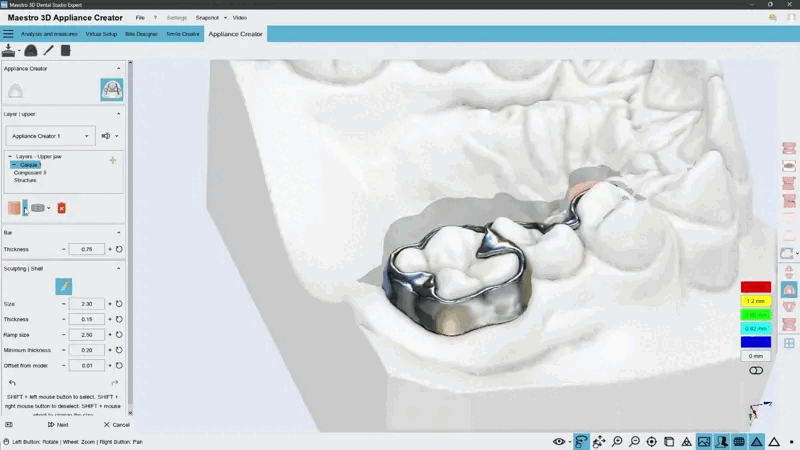800x450 pixels.
Task: Select the yellow 1.2 mm swatch
Action: click(756, 301)
